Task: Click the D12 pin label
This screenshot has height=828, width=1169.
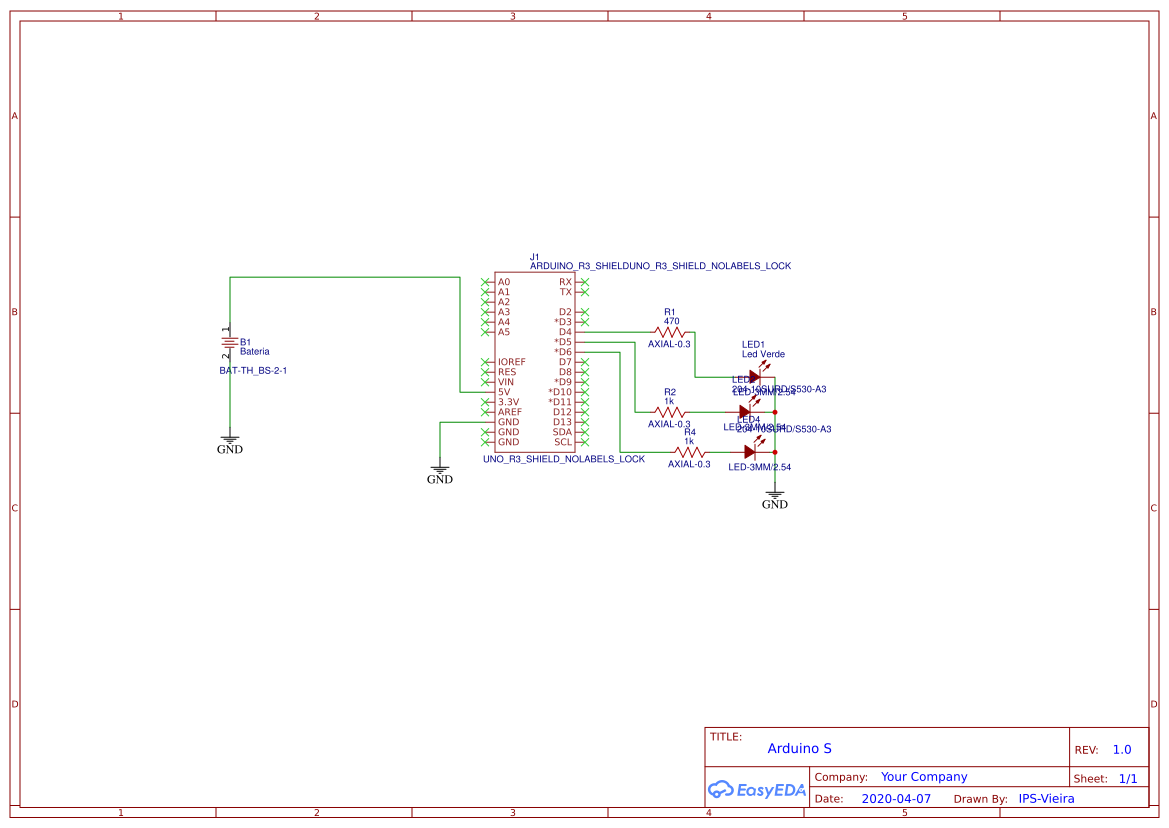Action: coord(562,412)
